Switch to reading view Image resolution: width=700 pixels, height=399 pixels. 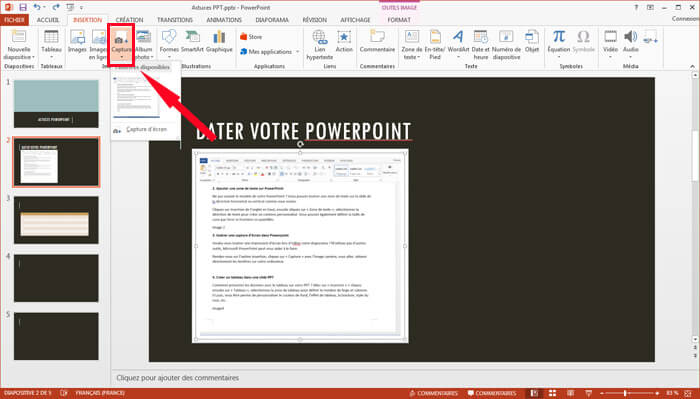point(571,393)
